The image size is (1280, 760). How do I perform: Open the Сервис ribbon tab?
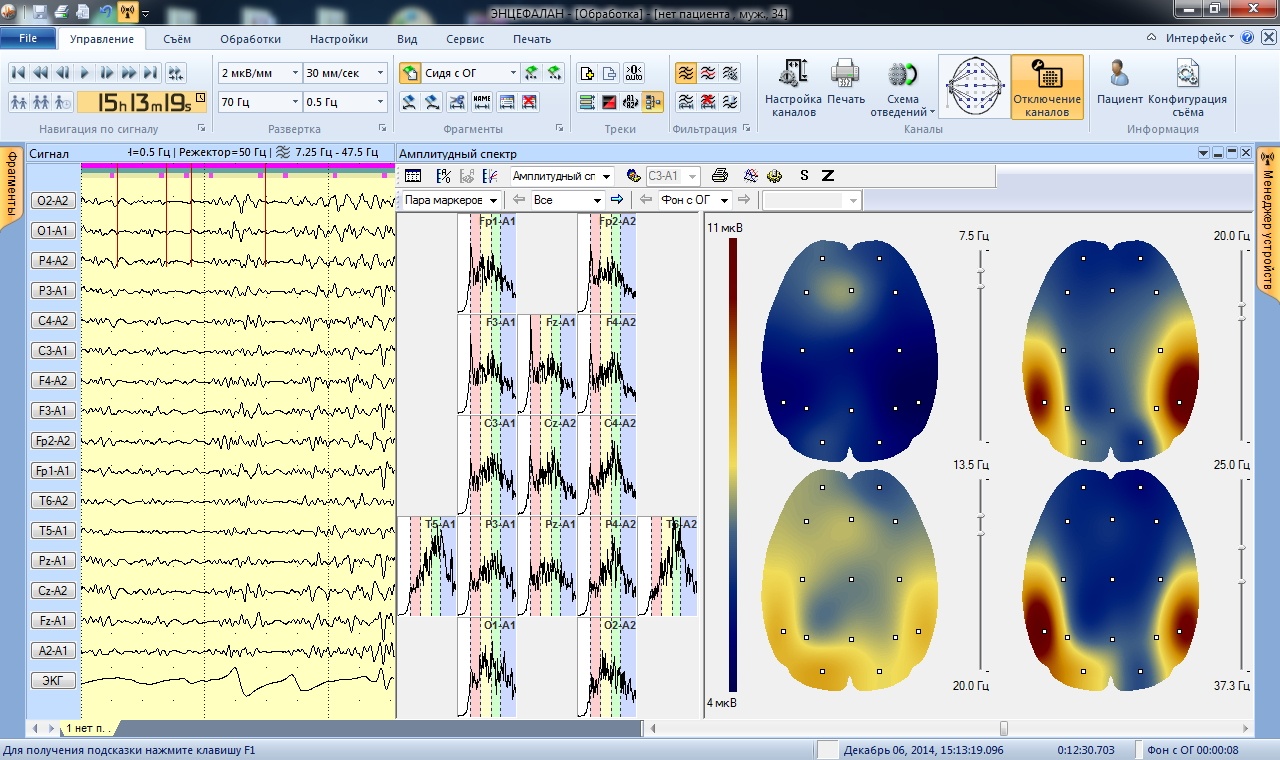pos(465,39)
